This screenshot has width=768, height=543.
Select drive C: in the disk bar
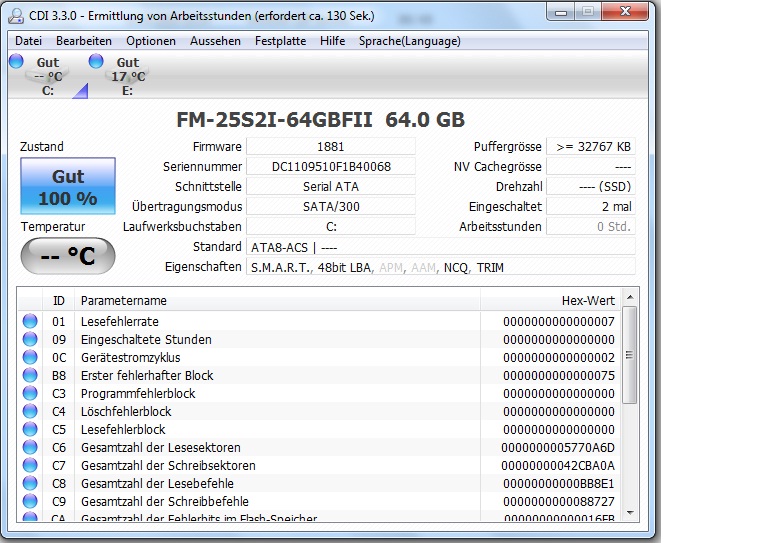click(48, 76)
